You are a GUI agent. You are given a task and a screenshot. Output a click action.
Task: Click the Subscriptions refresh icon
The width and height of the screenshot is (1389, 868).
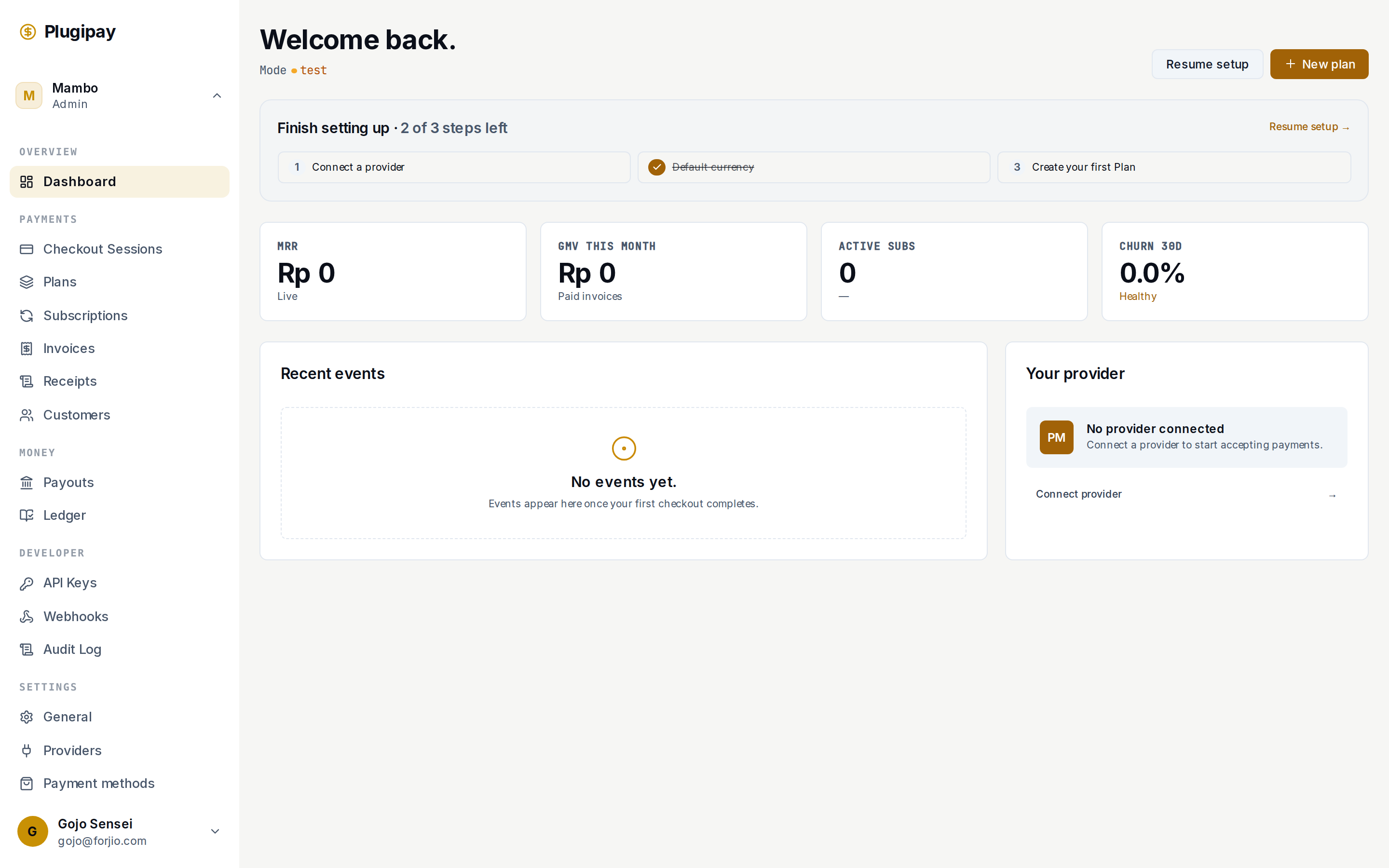[x=27, y=316]
